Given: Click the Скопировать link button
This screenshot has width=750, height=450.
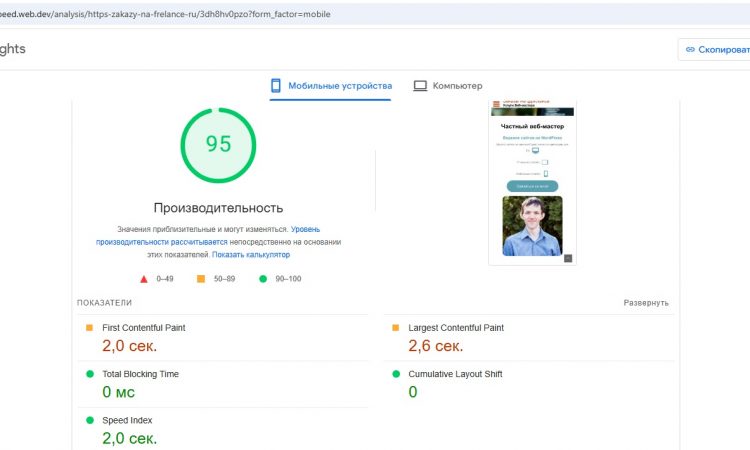Looking at the screenshot, I should (715, 50).
